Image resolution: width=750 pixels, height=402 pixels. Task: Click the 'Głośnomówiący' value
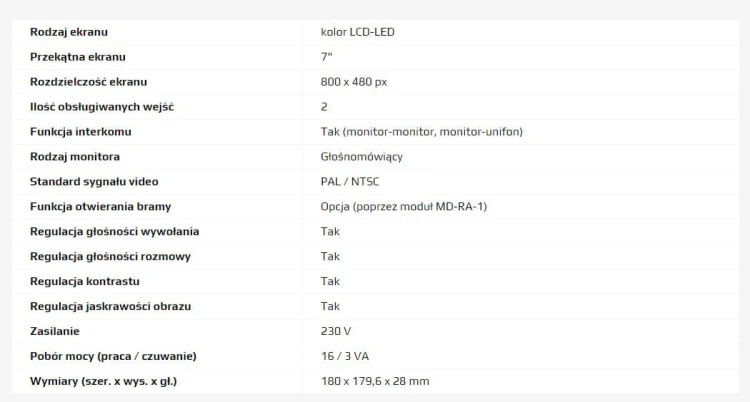pos(362,156)
